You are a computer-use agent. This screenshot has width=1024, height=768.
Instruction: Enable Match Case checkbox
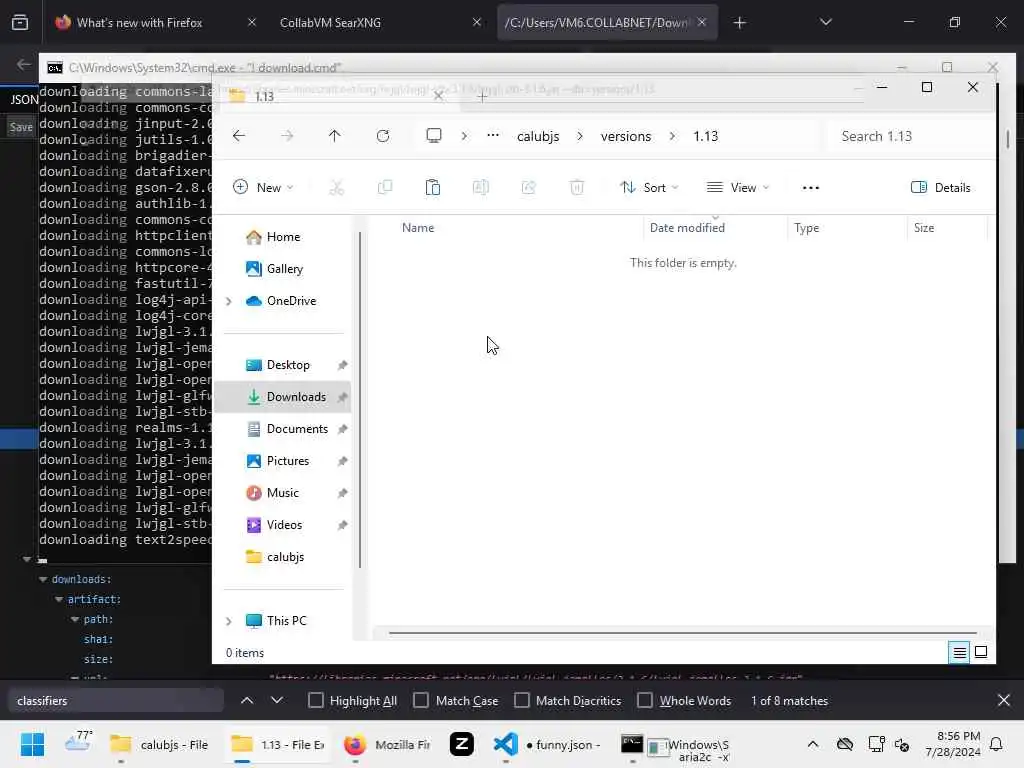point(421,701)
